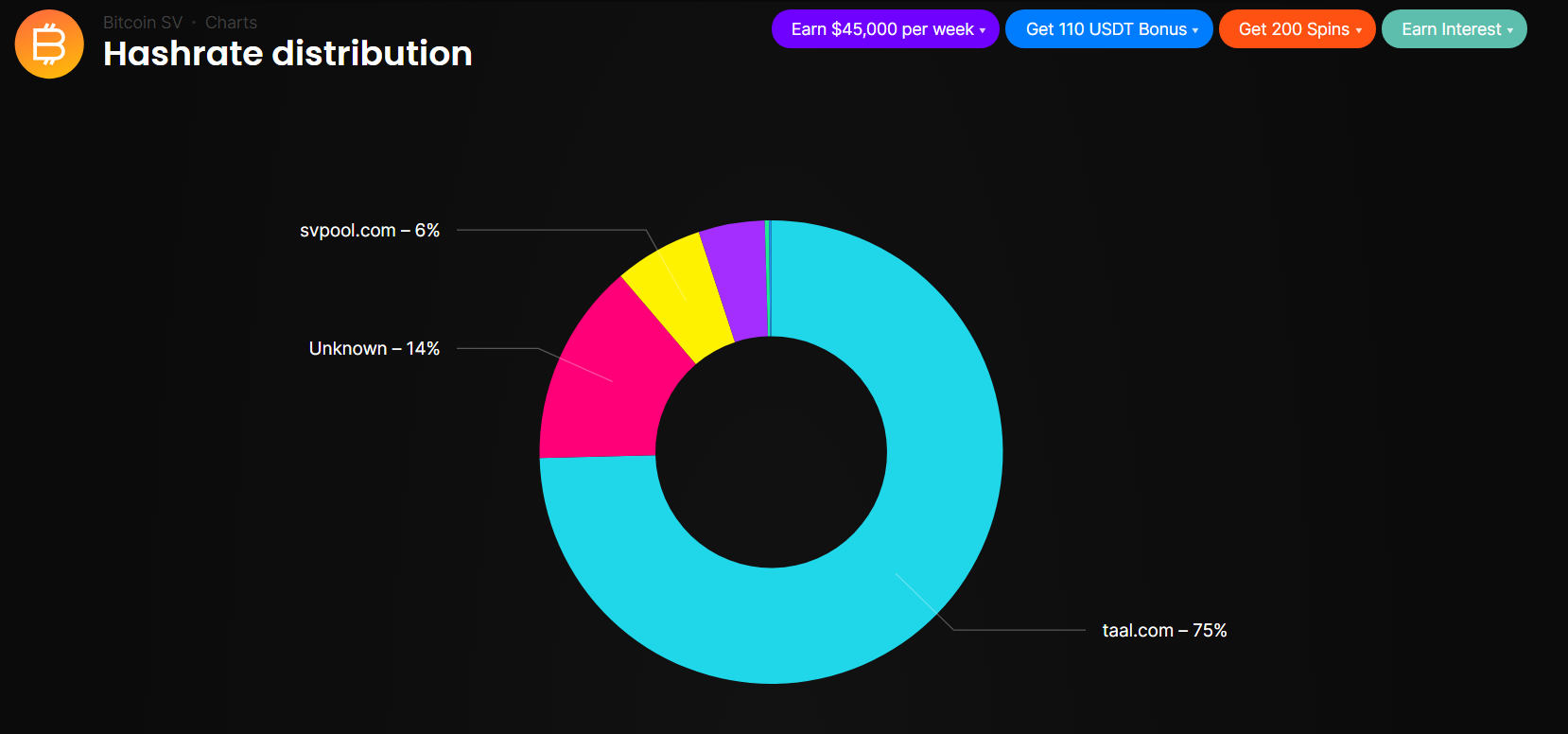Open the Bitcoin SV breadcrumb link
Viewport: 1568px width, 734px height.
click(143, 23)
